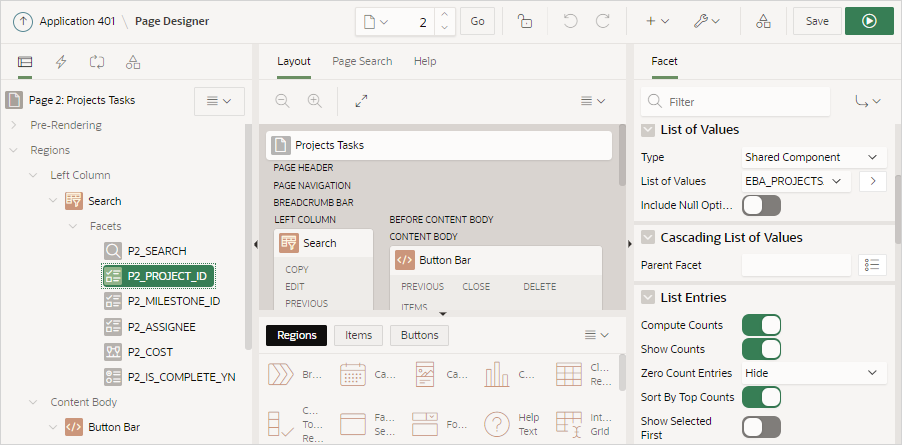The image size is (902, 445).
Task: Collapse the Cascading List of Values section
Action: pos(648,237)
